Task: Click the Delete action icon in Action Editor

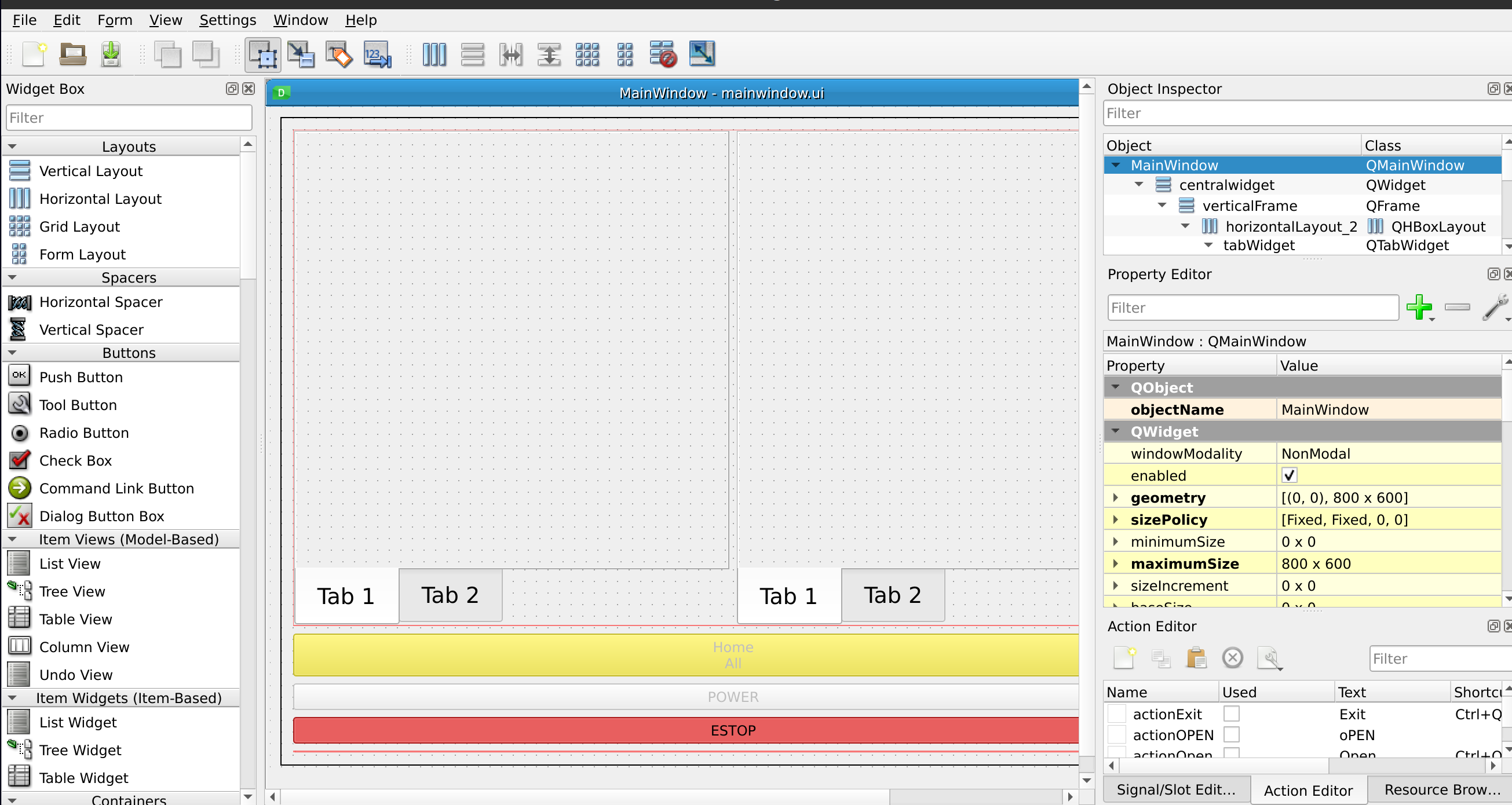Action: 1233,658
